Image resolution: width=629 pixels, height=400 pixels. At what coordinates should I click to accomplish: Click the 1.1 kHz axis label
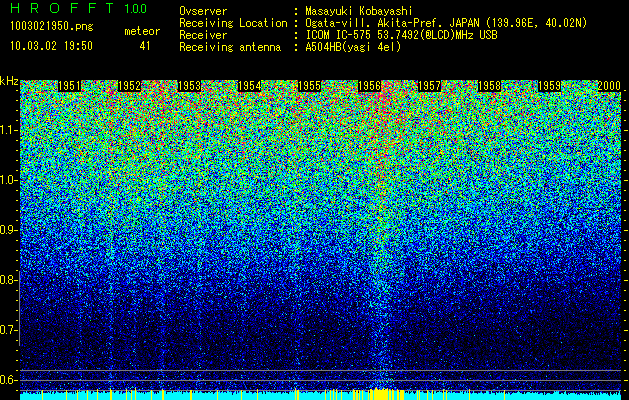pyautogui.click(x=9, y=130)
